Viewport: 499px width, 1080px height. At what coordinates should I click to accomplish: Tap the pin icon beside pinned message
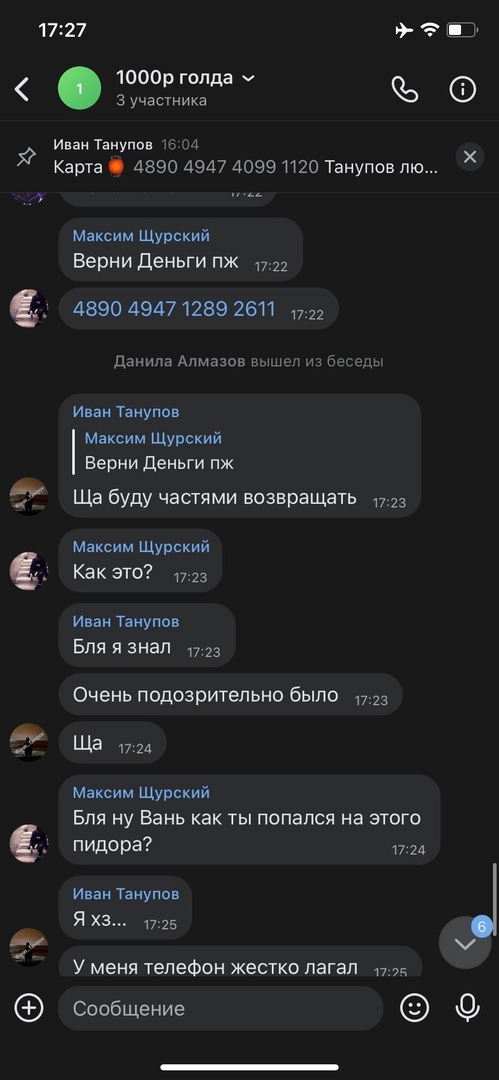(x=26, y=157)
